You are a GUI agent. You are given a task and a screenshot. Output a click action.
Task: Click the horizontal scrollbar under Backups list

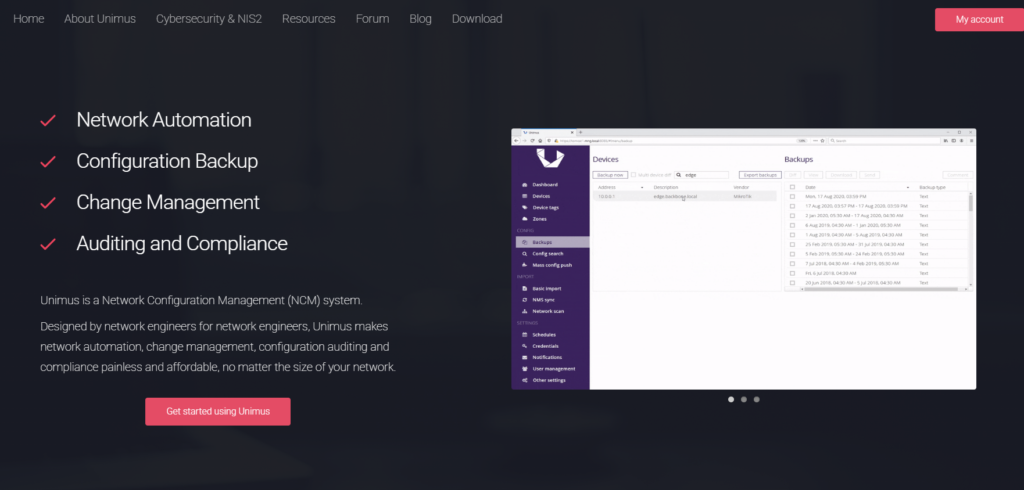883,289
